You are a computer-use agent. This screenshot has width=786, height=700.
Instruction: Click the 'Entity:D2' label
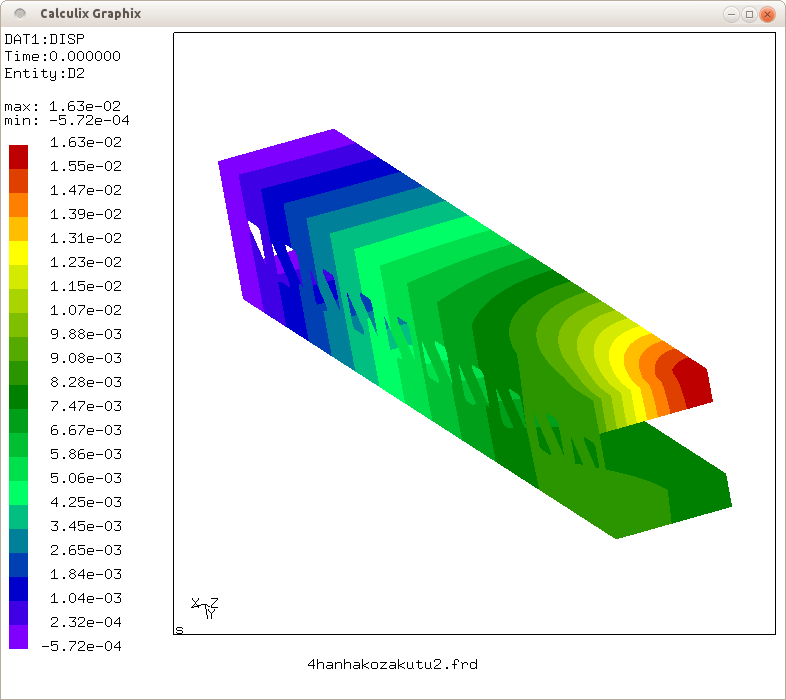tap(45, 73)
